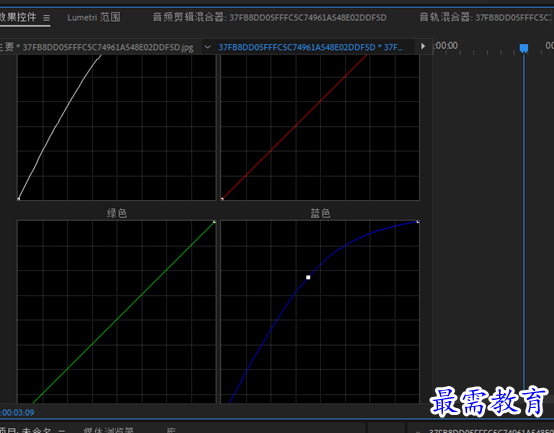This screenshot has height=433, width=554.
Task: Click the blue playhead marker on ruler
Action: tap(524, 49)
